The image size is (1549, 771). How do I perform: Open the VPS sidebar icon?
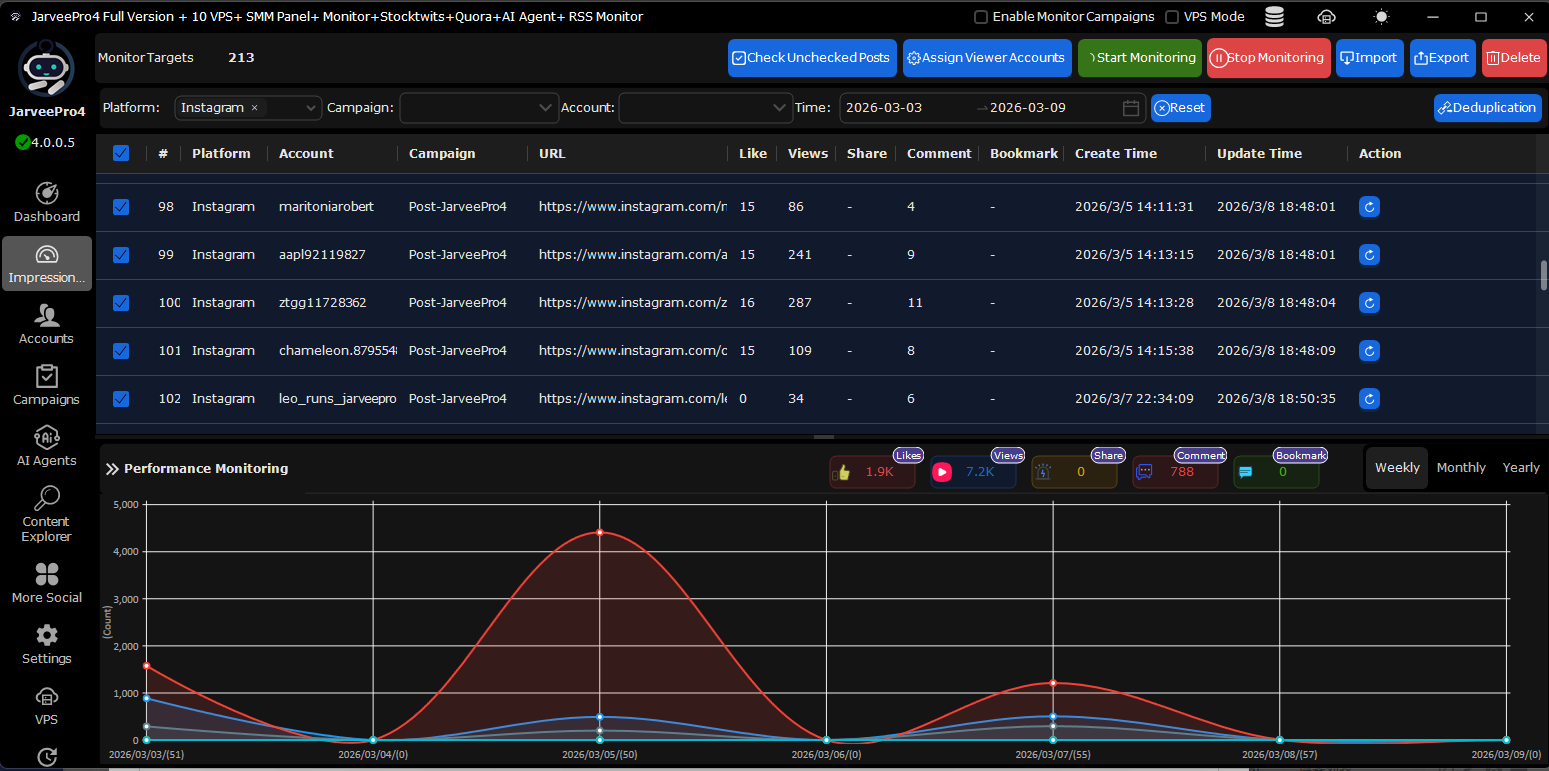click(x=46, y=697)
